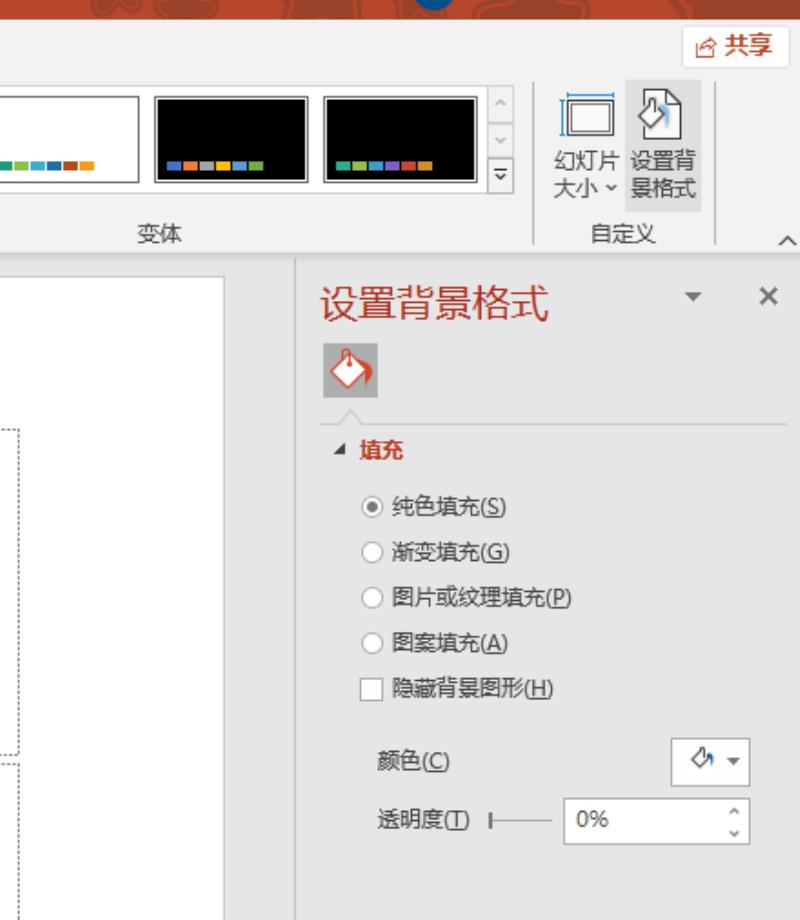
Task: Show next row of variants gallery
Action: click(501, 140)
